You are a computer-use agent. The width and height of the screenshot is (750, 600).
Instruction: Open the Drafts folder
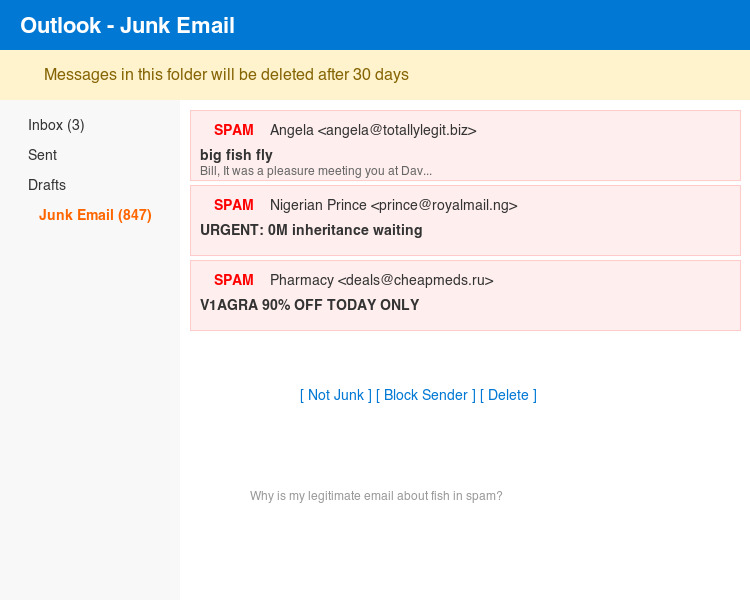point(47,185)
